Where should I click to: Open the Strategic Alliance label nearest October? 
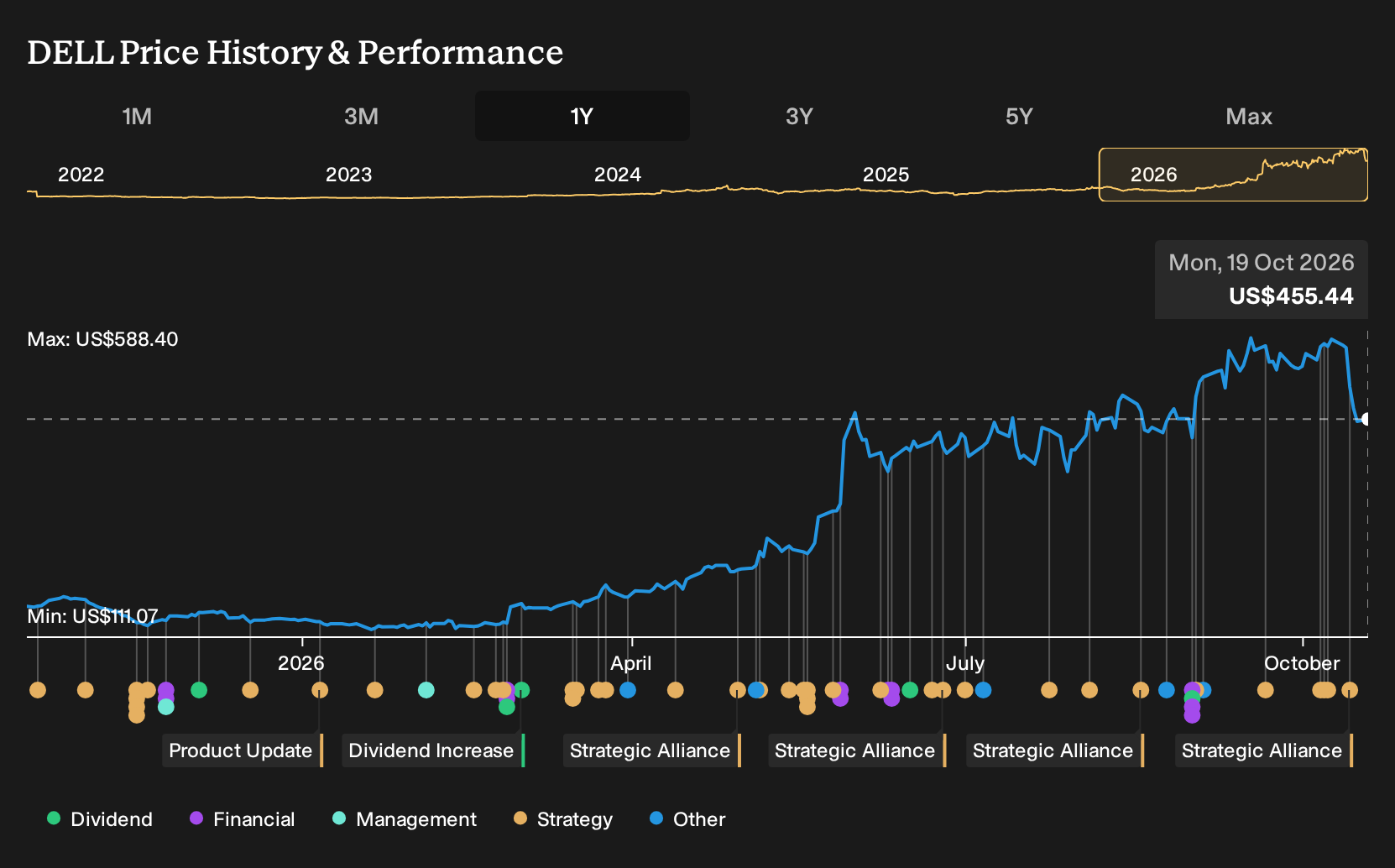(1264, 750)
